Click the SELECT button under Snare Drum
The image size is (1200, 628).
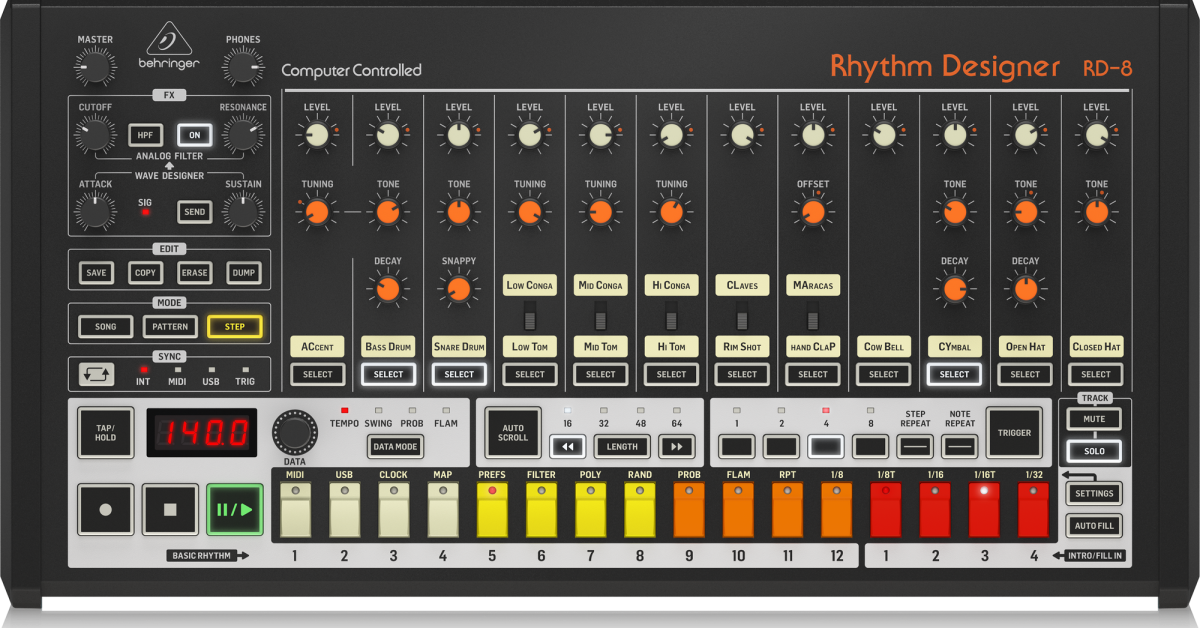pos(459,374)
